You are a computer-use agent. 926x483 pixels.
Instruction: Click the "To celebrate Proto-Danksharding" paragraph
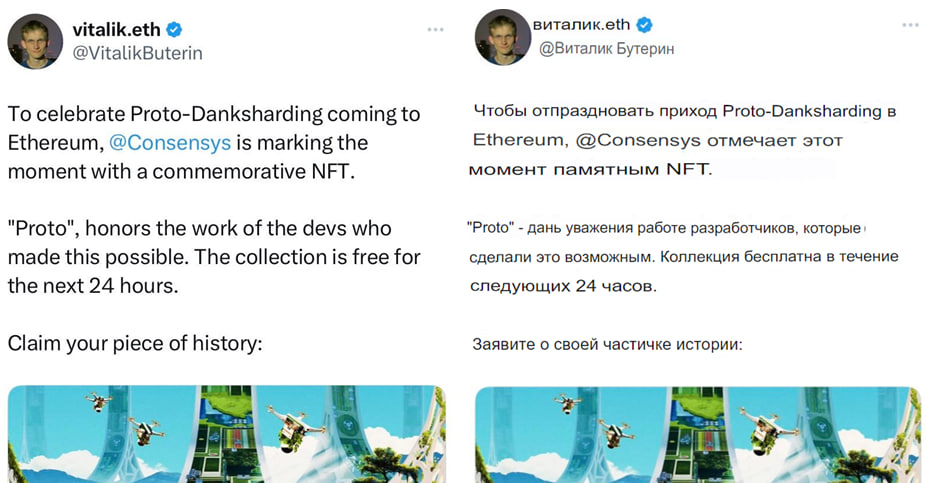tap(214, 143)
